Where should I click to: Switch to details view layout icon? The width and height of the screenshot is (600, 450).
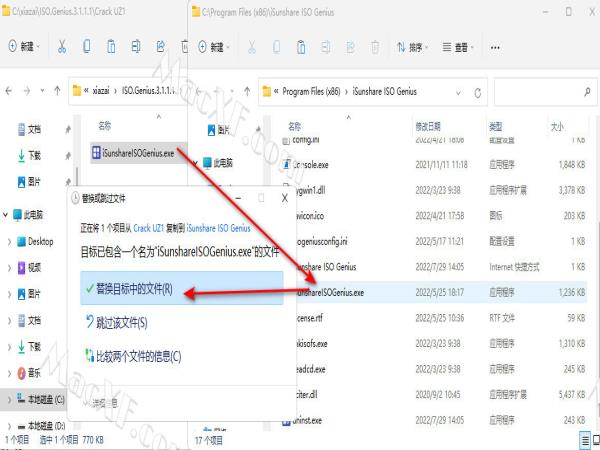pos(585,441)
